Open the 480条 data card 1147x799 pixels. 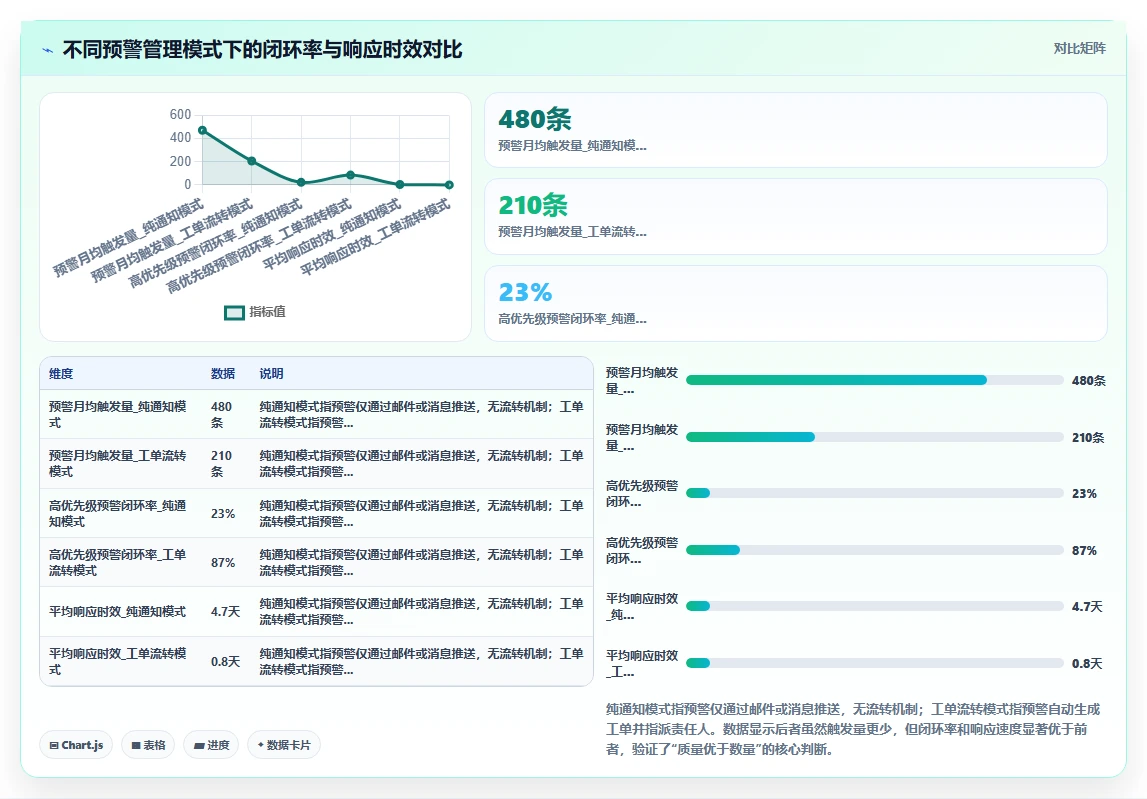(x=796, y=130)
